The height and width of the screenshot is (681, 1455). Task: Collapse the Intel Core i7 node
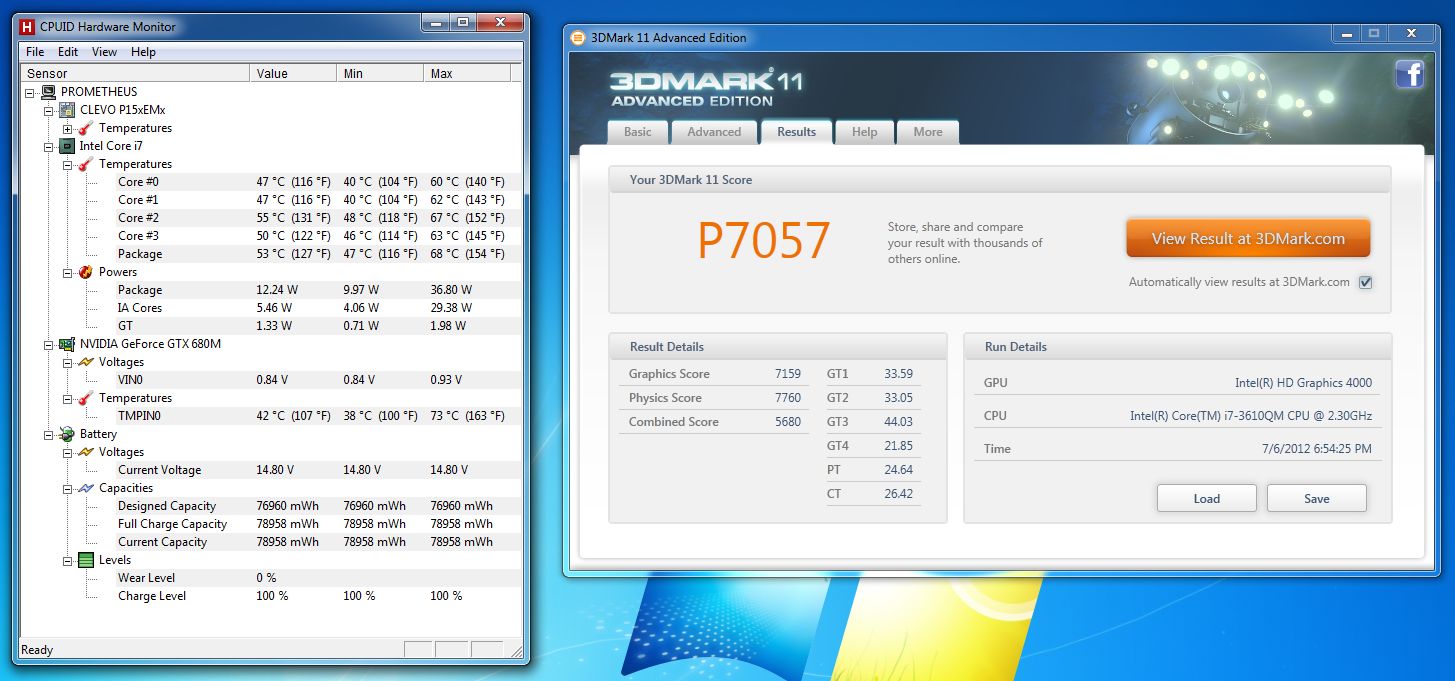click(x=49, y=146)
